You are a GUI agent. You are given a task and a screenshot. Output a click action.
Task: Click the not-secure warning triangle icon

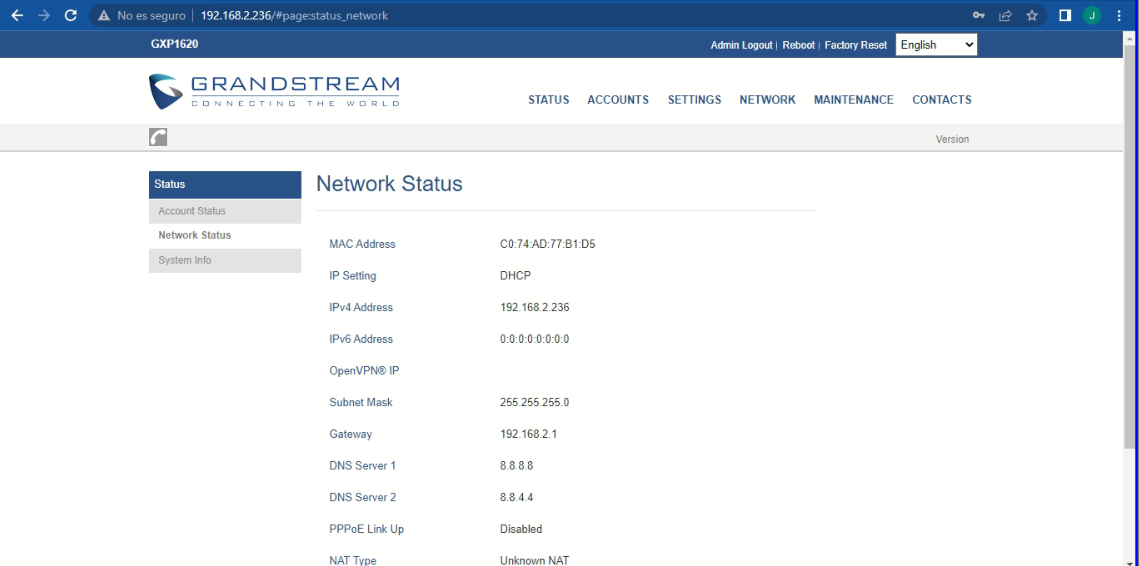pos(103,16)
